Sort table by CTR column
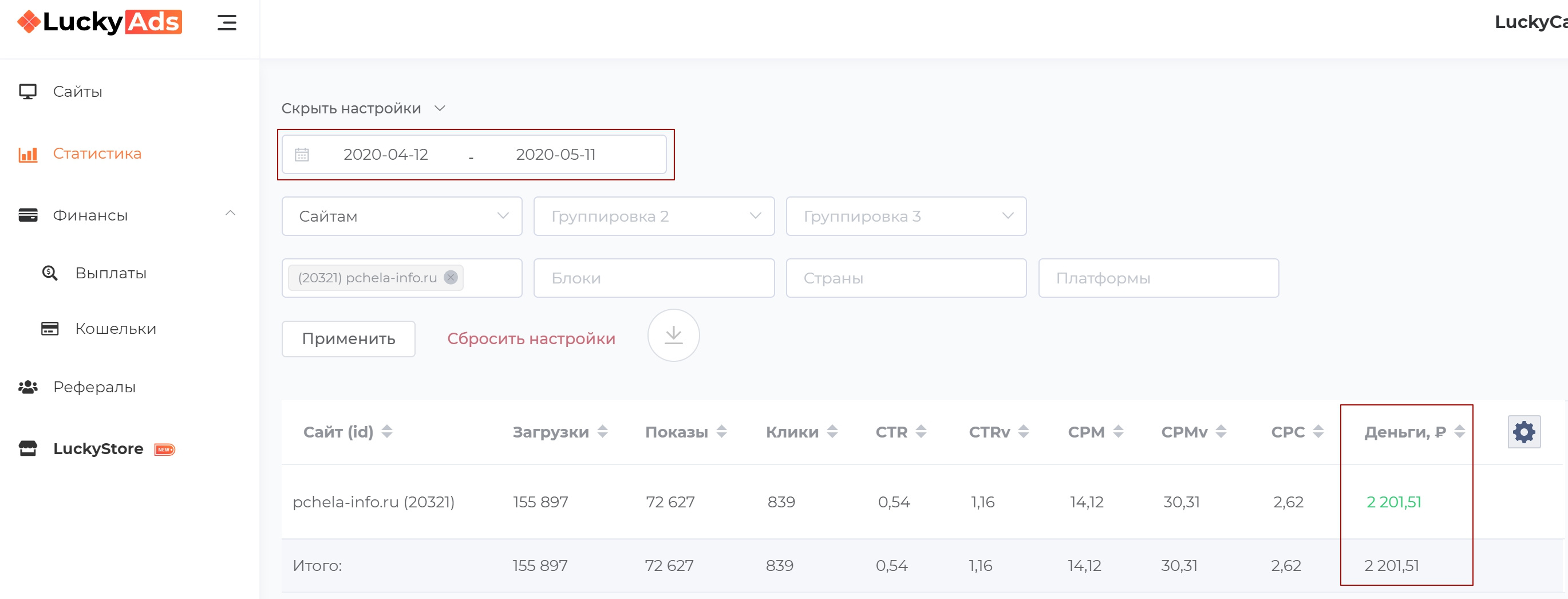The image size is (1568, 599). pyautogui.click(x=921, y=432)
